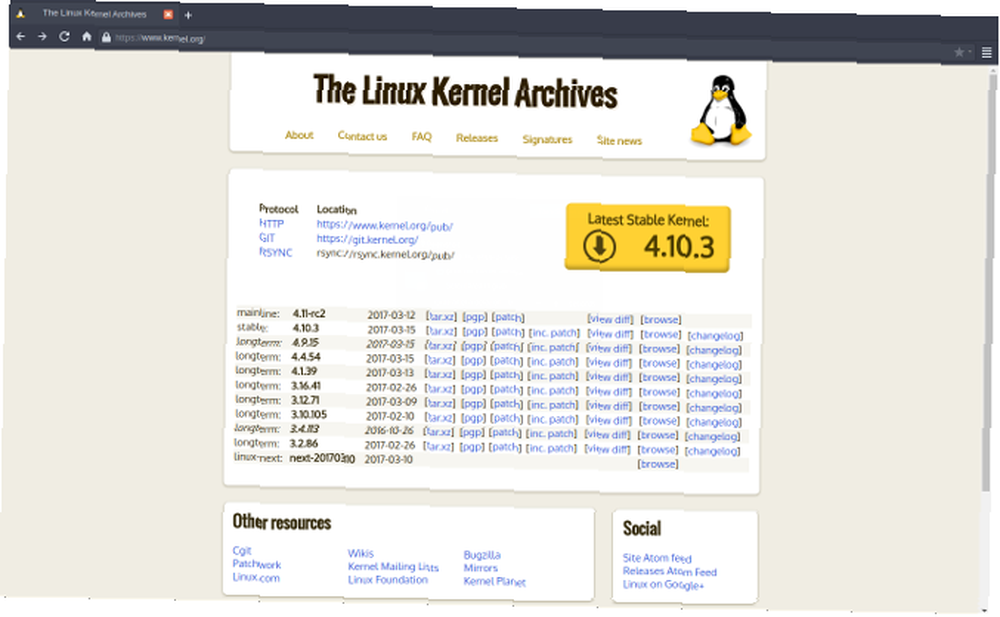1000x617 pixels.
Task: Browse the mainline 4.11-rc2 tree
Action: [x=661, y=320]
